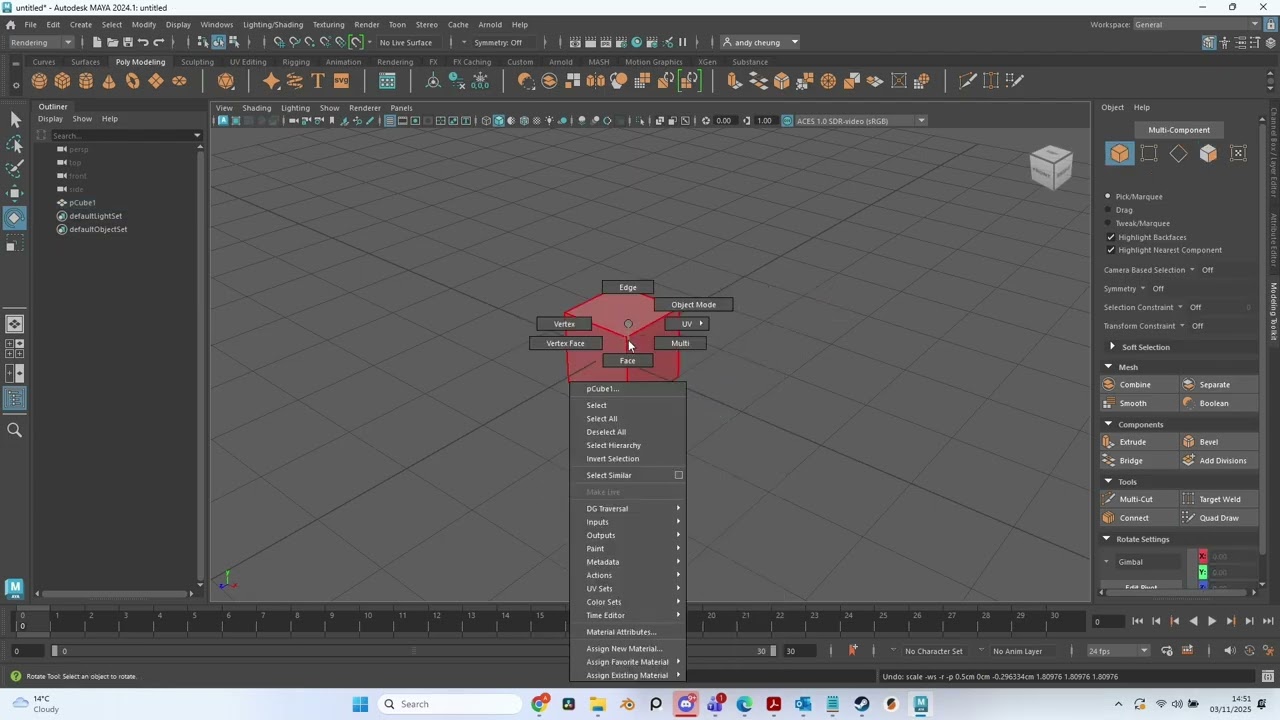The width and height of the screenshot is (1280, 720).
Task: Click the SVG import shelf icon
Action: click(x=341, y=81)
